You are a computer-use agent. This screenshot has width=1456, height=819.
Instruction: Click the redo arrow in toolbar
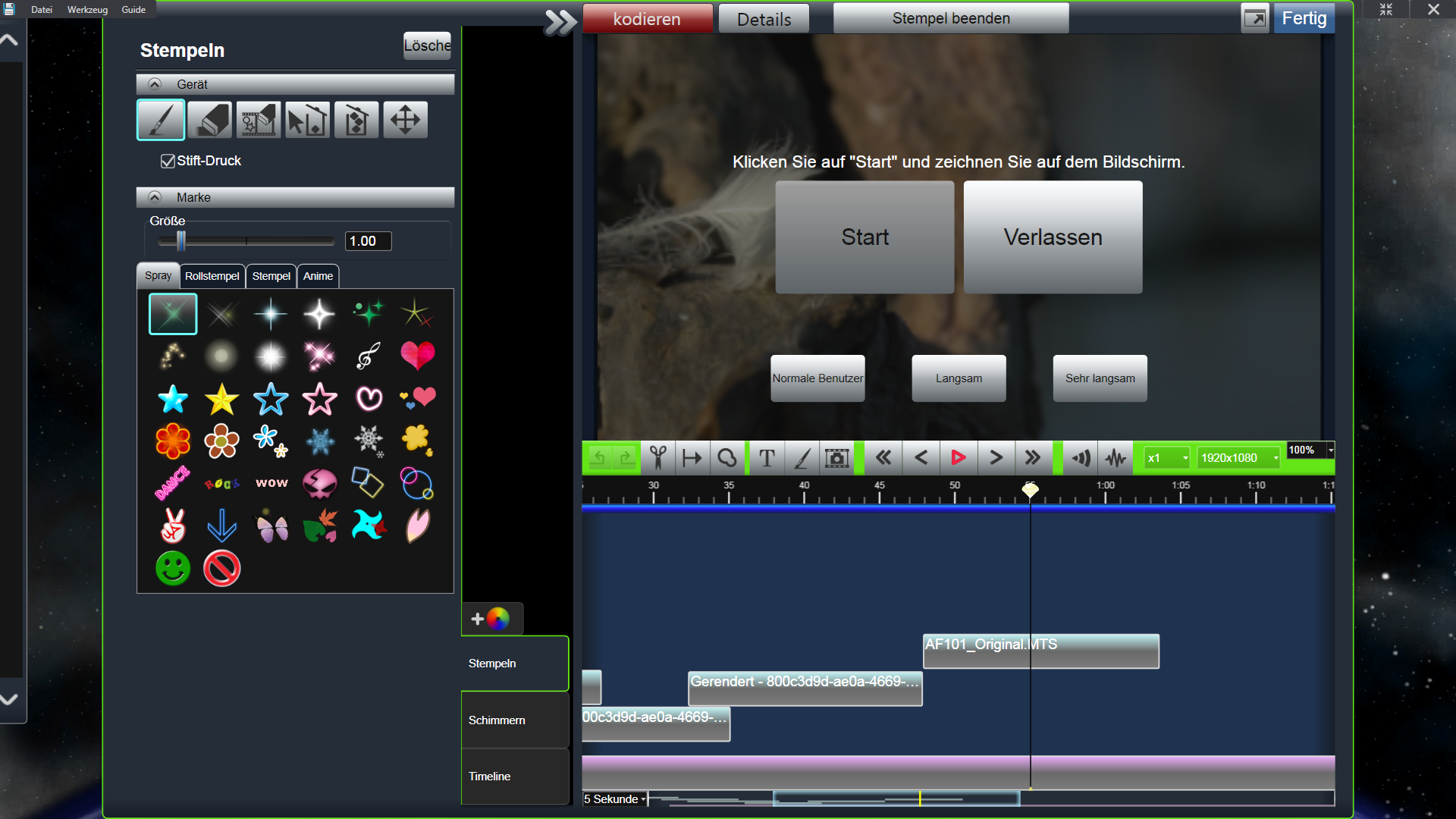coord(626,458)
